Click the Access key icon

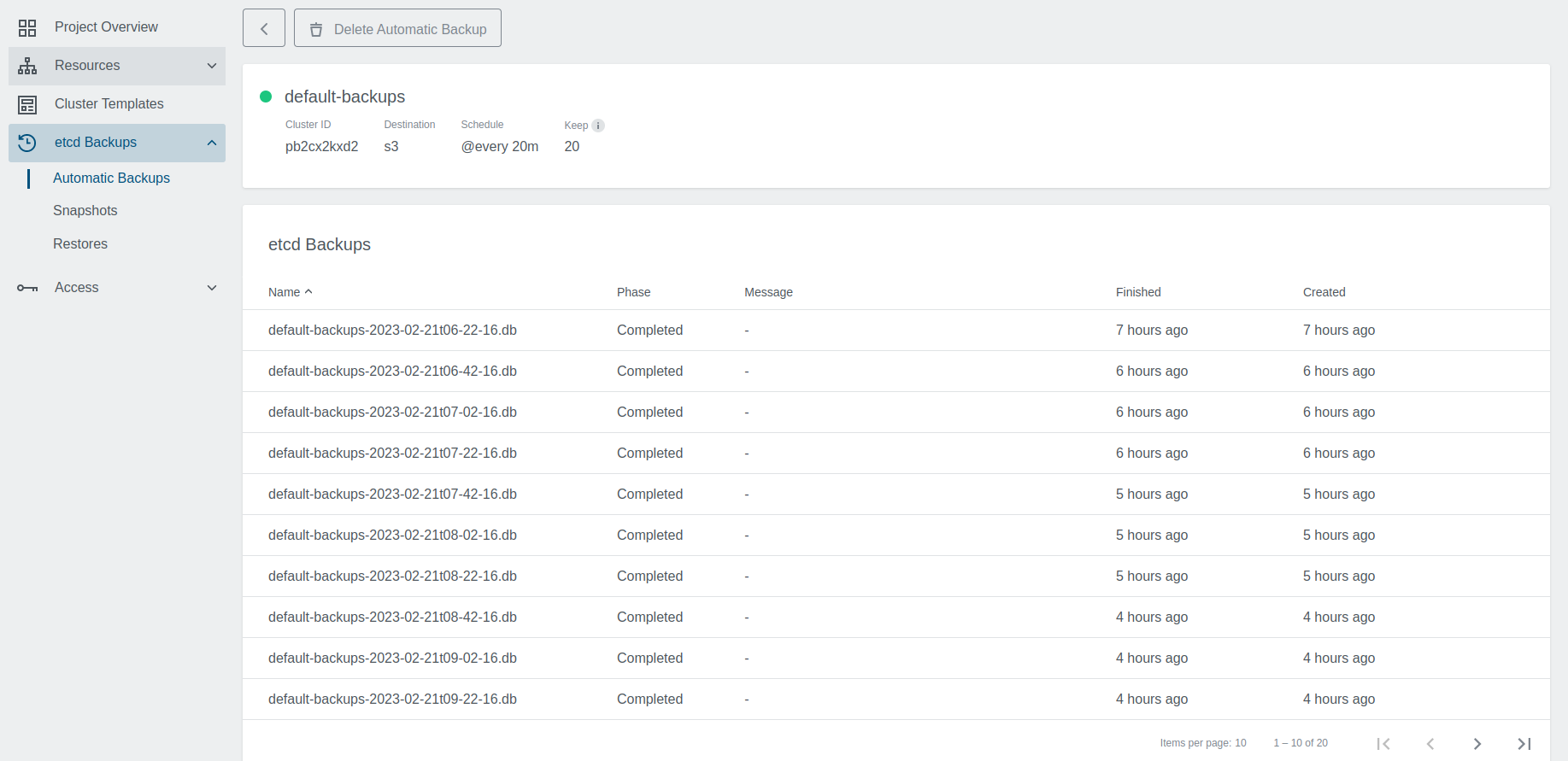click(27, 289)
